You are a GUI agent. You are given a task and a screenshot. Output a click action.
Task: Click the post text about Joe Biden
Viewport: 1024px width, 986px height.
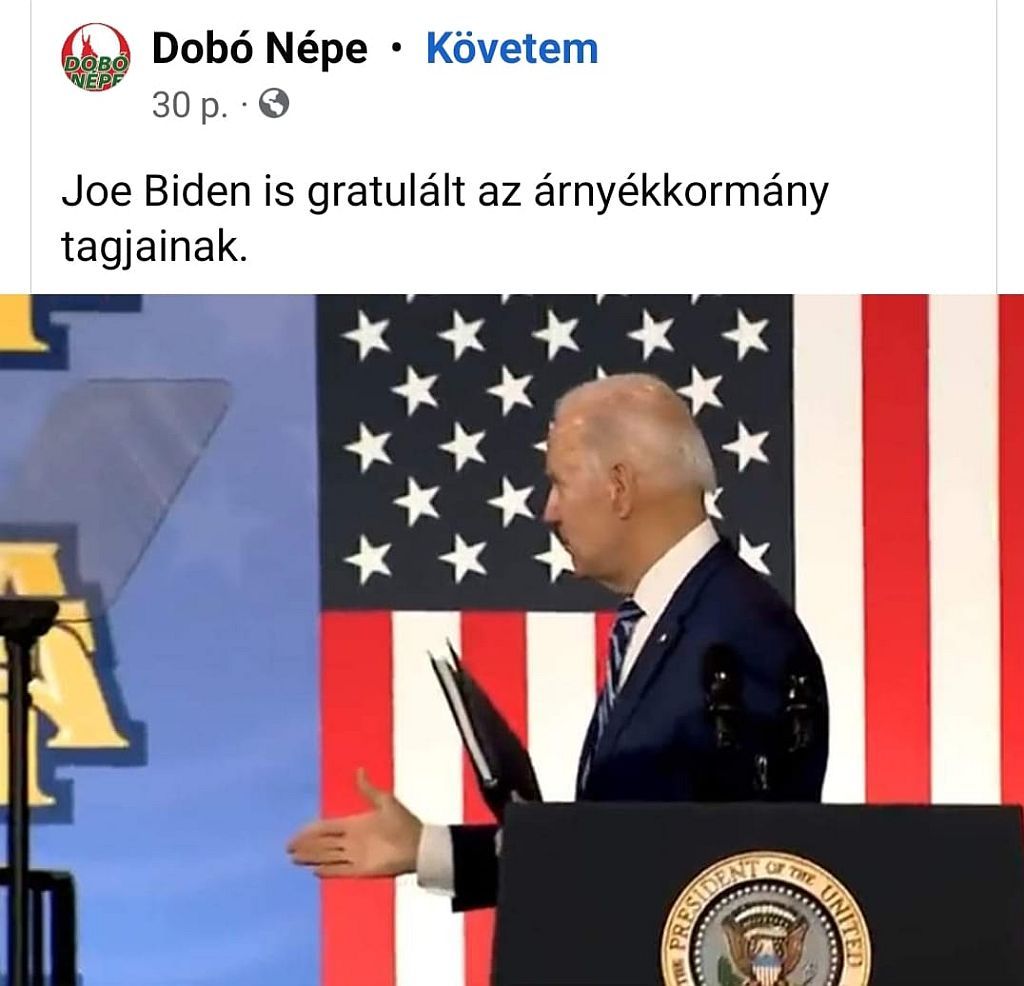(445, 219)
